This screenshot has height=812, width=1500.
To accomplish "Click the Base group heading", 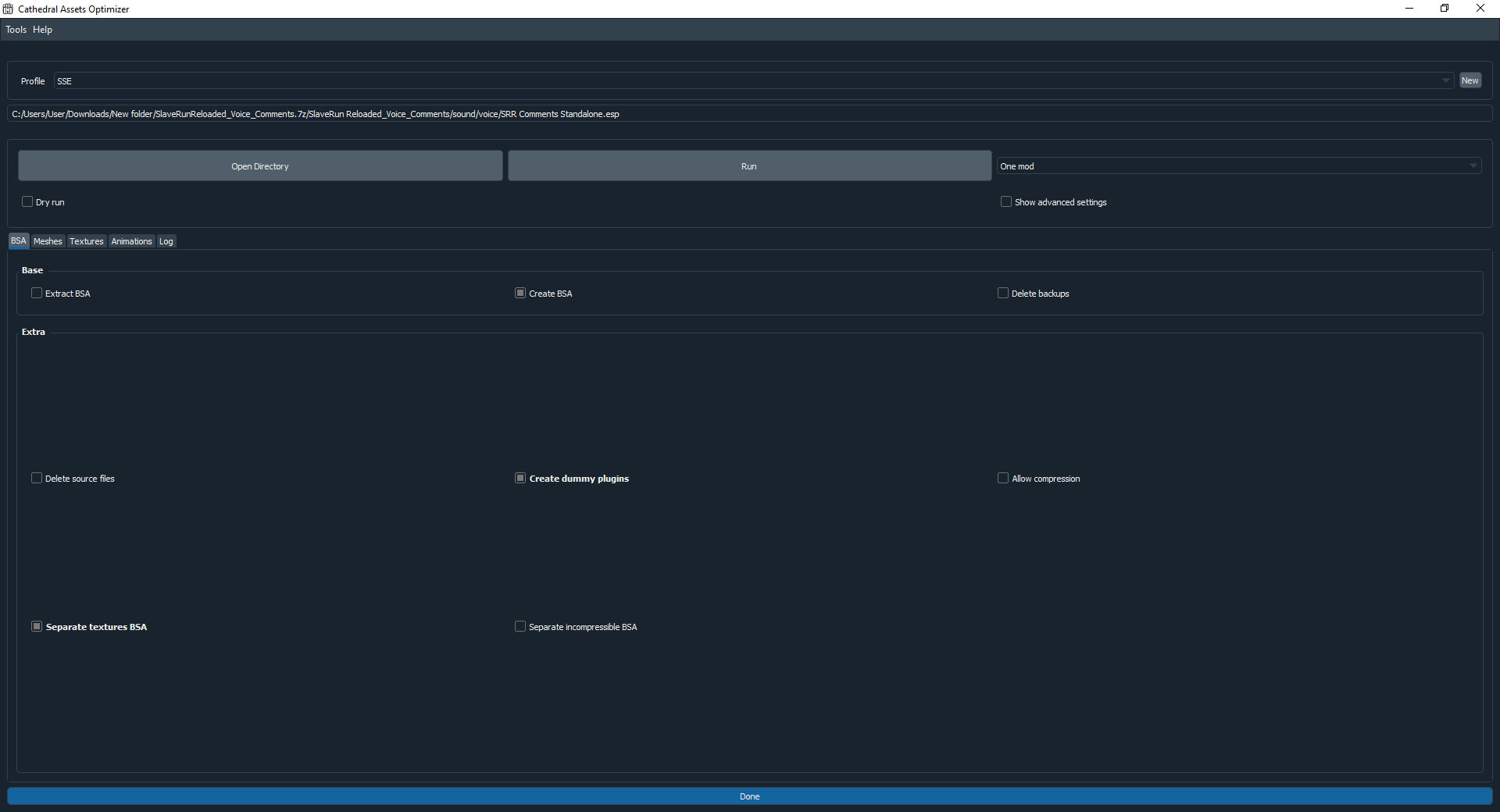I will [32, 270].
